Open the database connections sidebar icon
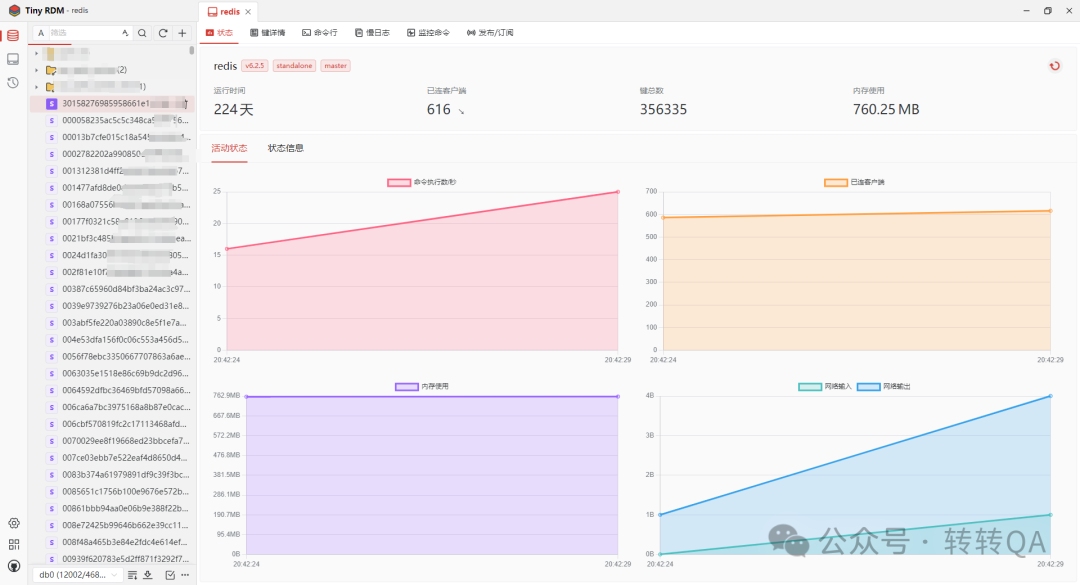 click(x=13, y=35)
